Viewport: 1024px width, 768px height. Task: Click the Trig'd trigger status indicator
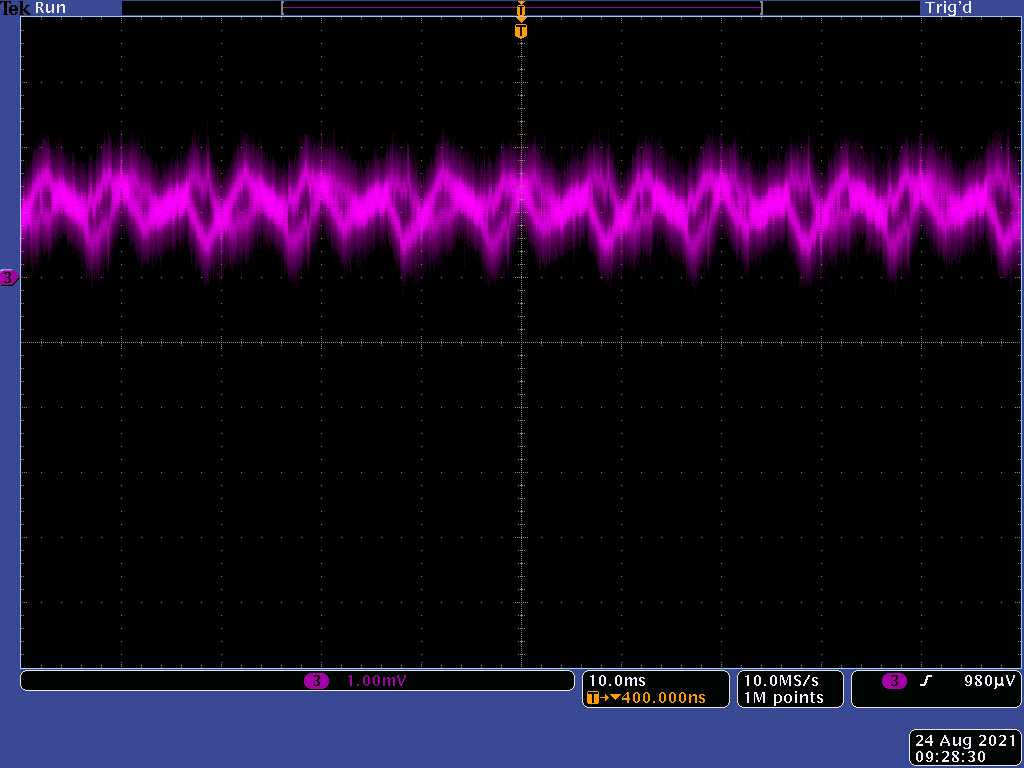coord(949,8)
